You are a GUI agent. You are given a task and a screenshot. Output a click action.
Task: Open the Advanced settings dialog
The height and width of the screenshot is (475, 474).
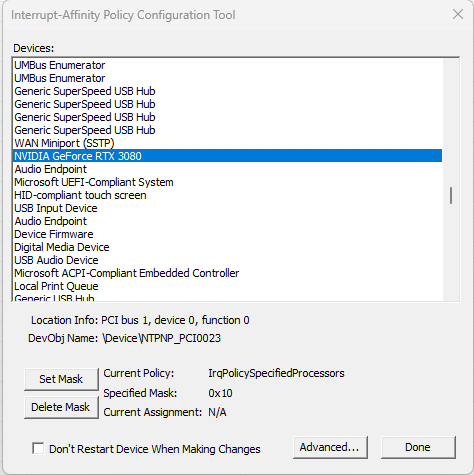pos(330,447)
